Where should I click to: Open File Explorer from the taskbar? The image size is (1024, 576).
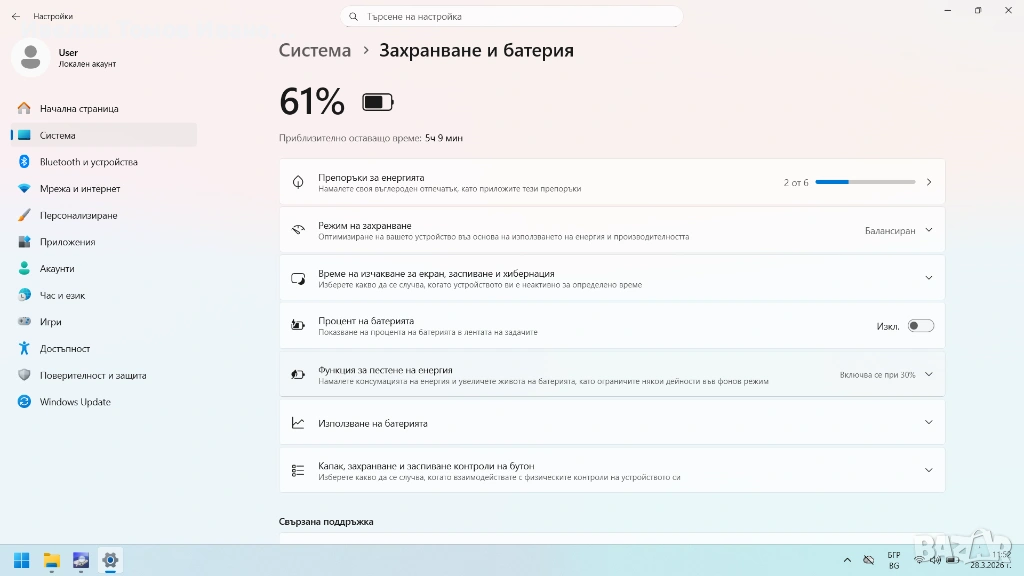pos(51,560)
